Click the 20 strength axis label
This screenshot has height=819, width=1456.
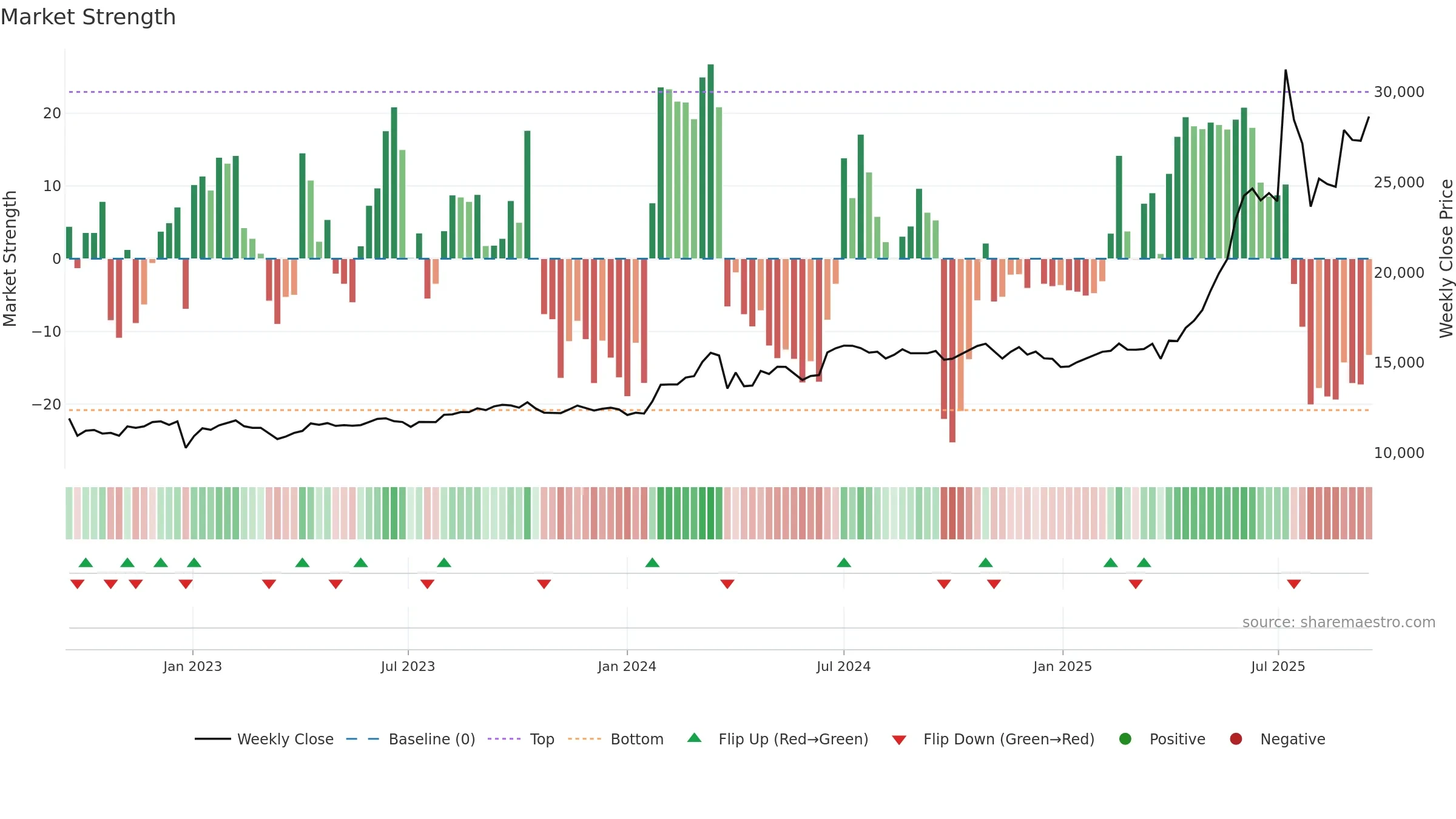pos(52,113)
